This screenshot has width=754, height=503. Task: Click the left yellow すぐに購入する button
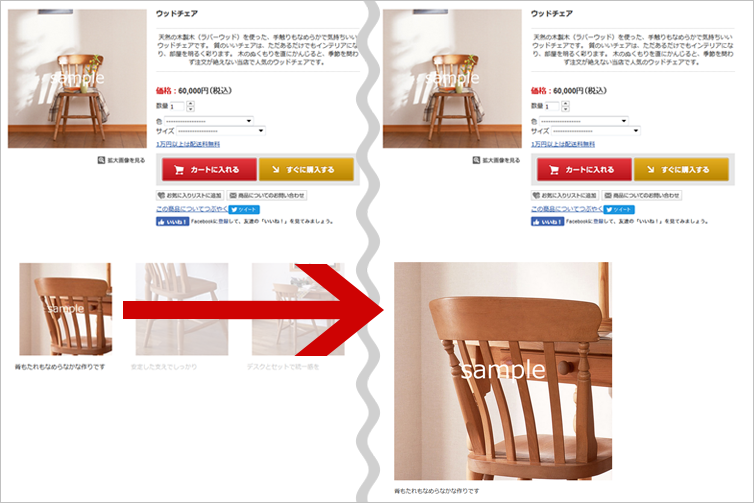pyautogui.click(x=306, y=169)
